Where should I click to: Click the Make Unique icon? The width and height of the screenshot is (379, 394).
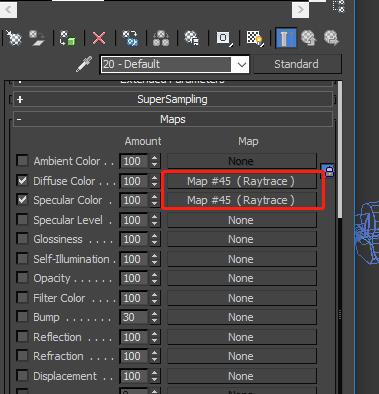161,38
